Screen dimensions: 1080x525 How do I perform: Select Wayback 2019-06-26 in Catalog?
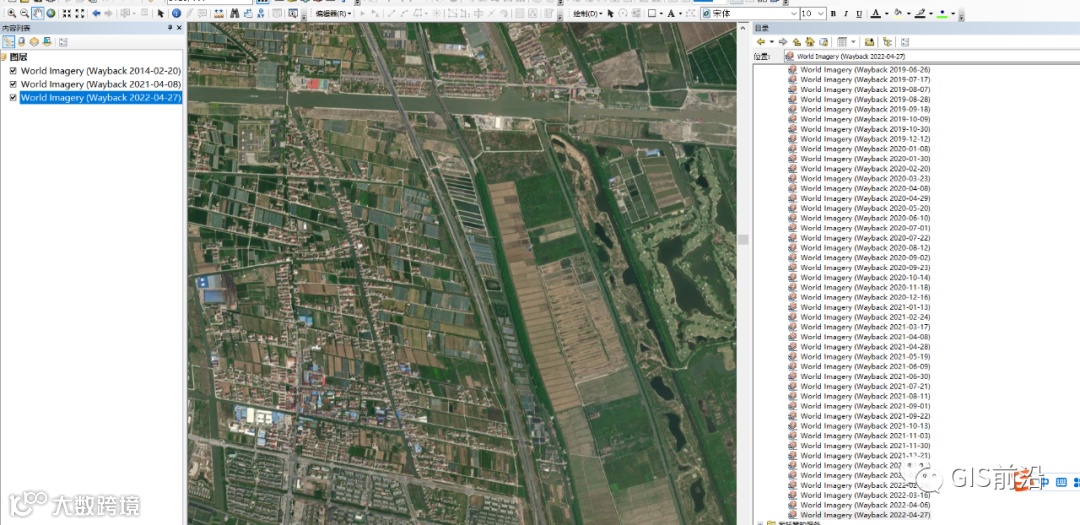865,70
